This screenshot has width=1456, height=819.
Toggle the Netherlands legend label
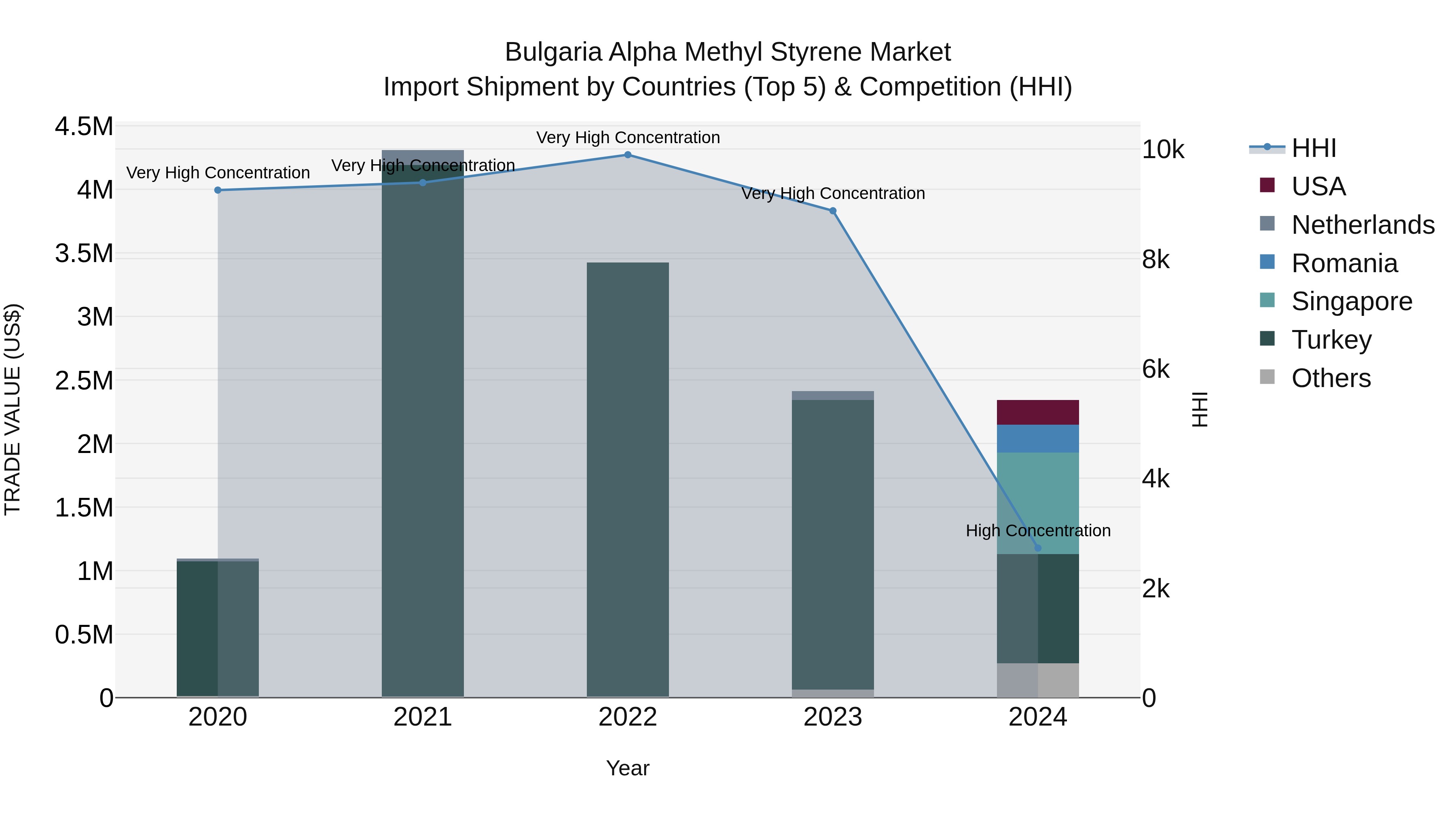pyautogui.click(x=1363, y=225)
